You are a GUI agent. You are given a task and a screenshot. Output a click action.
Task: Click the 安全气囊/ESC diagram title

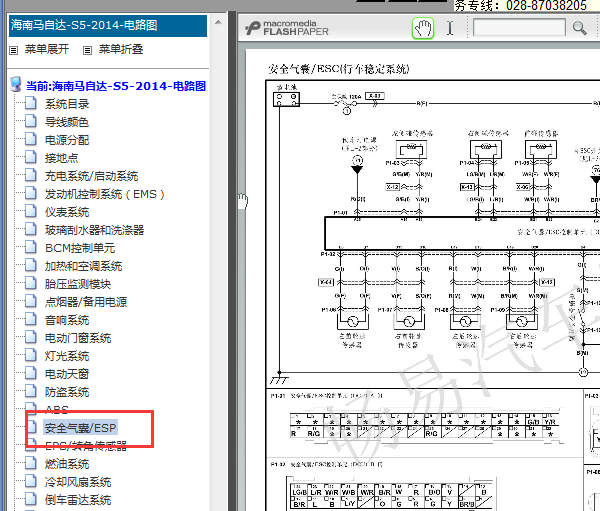click(339, 69)
